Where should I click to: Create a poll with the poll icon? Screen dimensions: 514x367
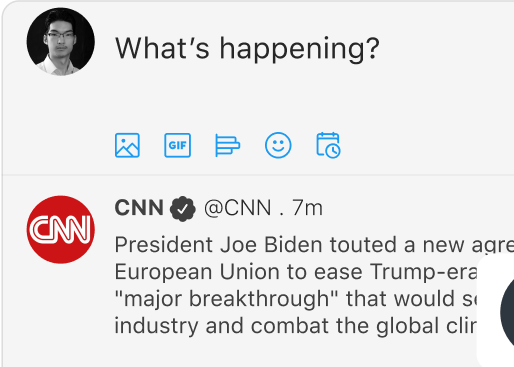(x=228, y=145)
